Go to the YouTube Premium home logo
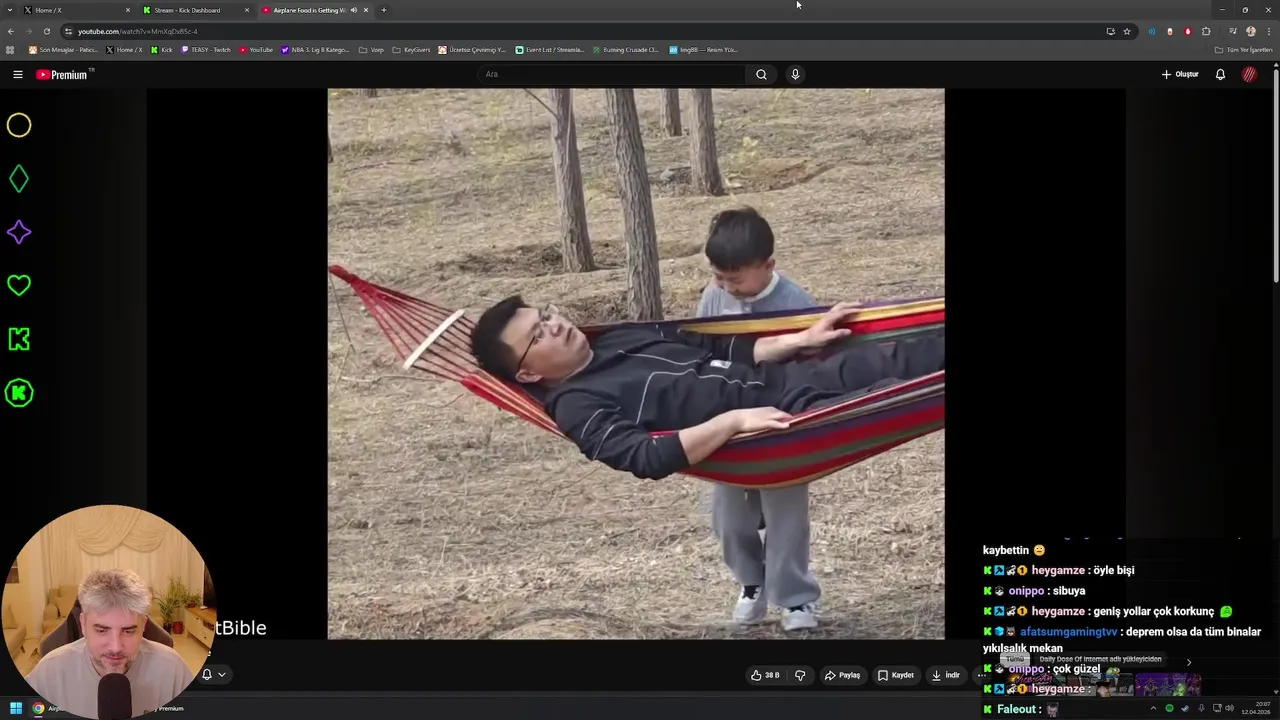Viewport: 1280px width, 720px height. 64,74
